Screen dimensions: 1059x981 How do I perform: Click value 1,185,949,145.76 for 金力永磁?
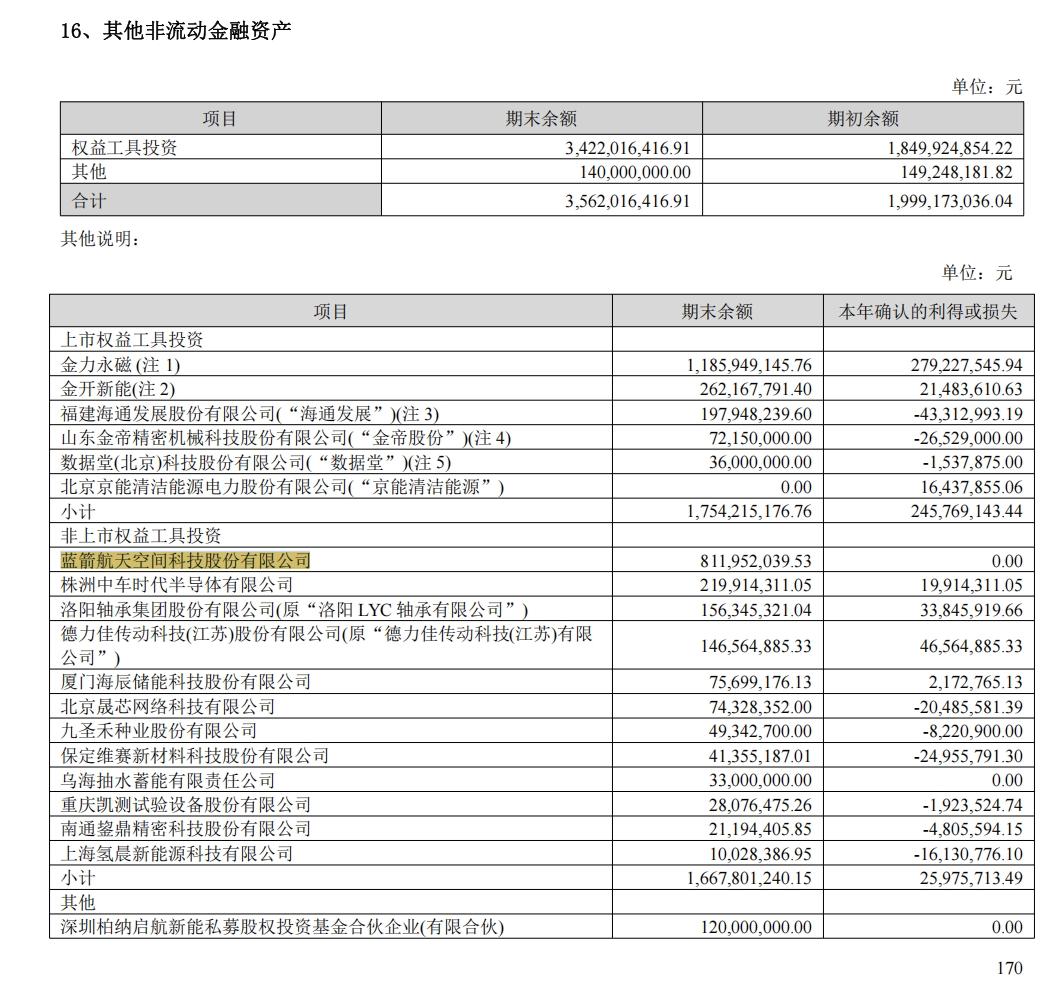[x=749, y=365]
